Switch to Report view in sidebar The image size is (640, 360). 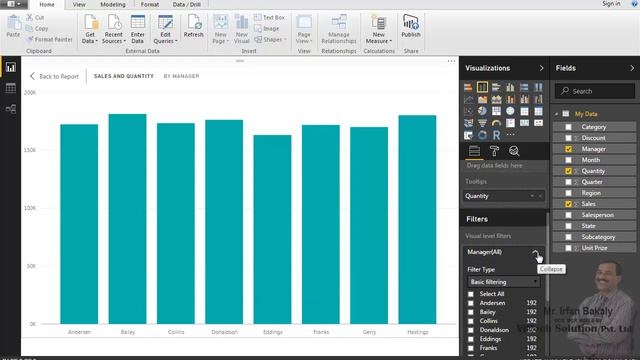click(x=11, y=67)
